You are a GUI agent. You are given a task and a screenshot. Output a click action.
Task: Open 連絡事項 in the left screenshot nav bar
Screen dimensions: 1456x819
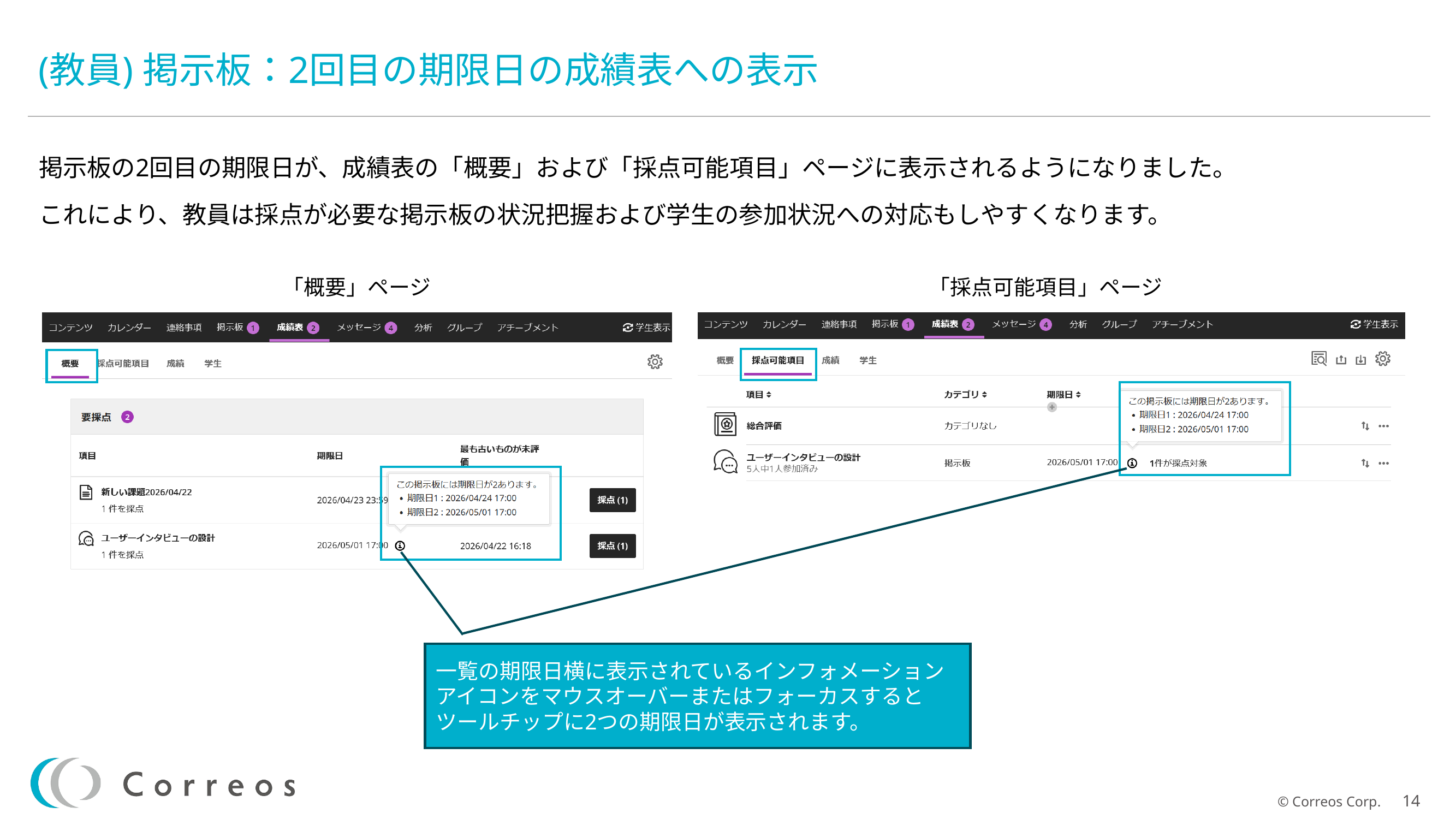(183, 327)
